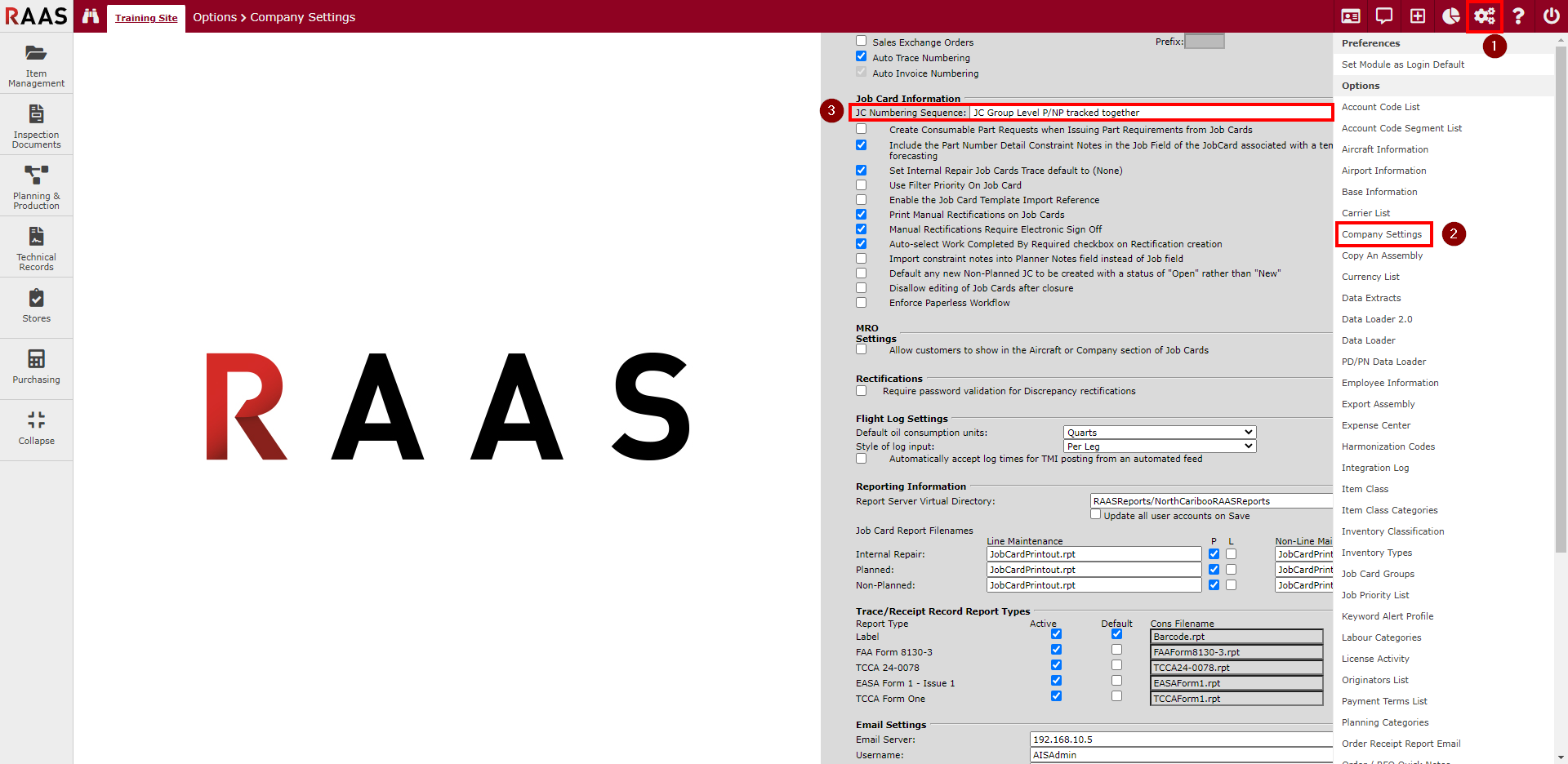Enable Enforce Paperless Workflow checkbox
Viewport: 1568px width, 764px height.
pyautogui.click(x=861, y=303)
